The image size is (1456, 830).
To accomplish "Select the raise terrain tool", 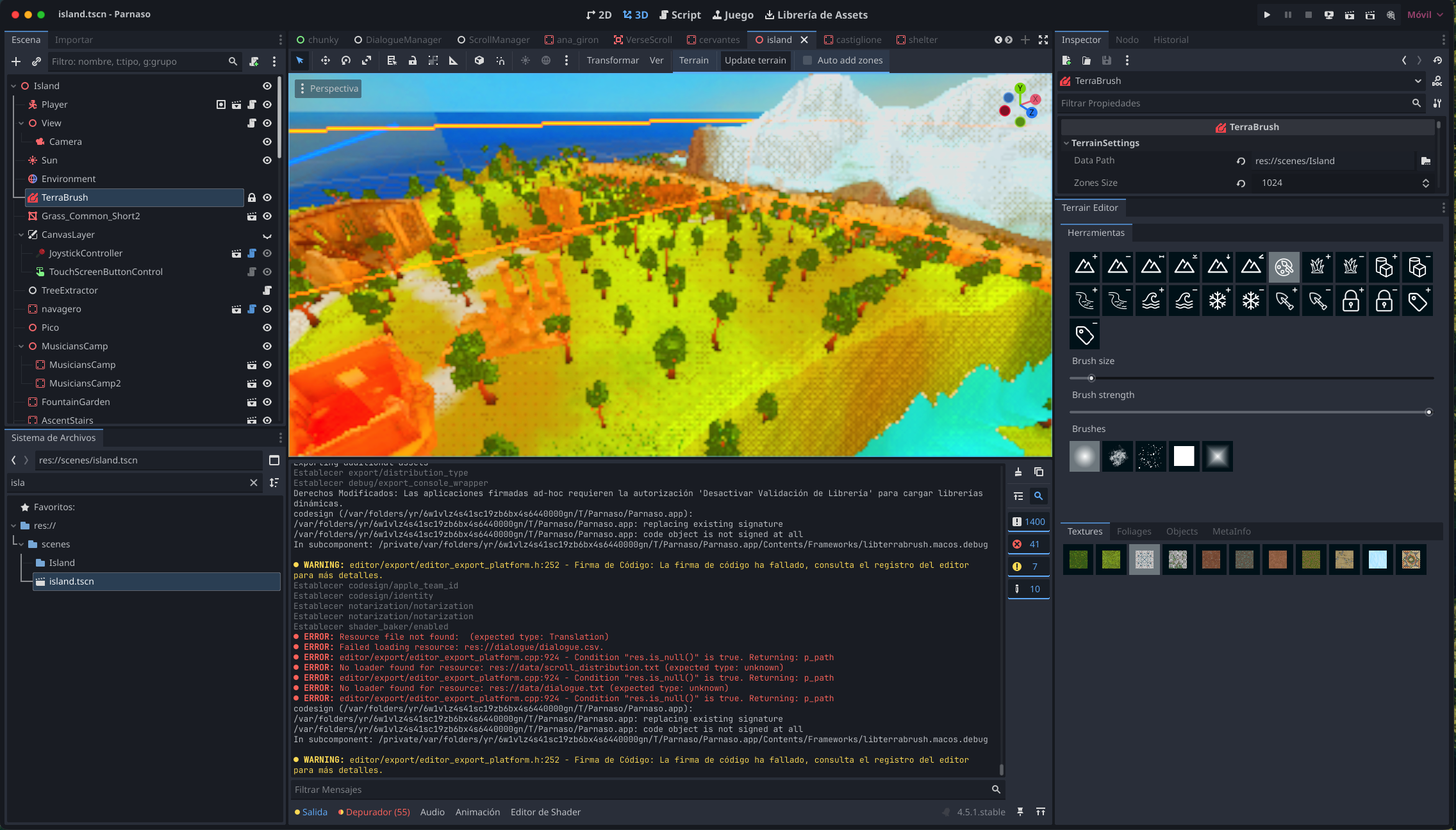I will [1084, 267].
